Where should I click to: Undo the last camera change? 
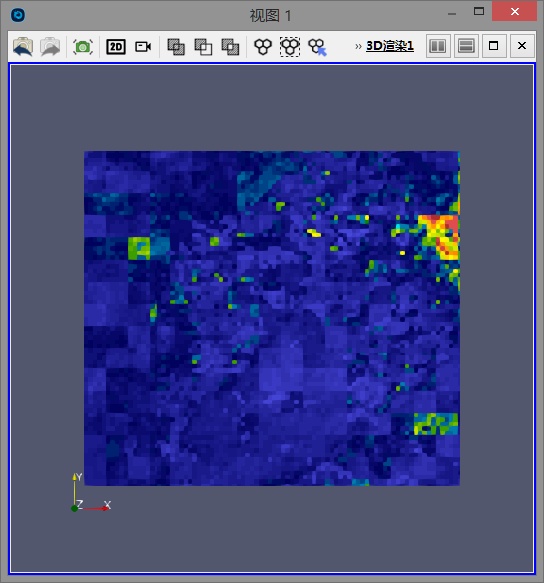pyautogui.click(x=23, y=46)
